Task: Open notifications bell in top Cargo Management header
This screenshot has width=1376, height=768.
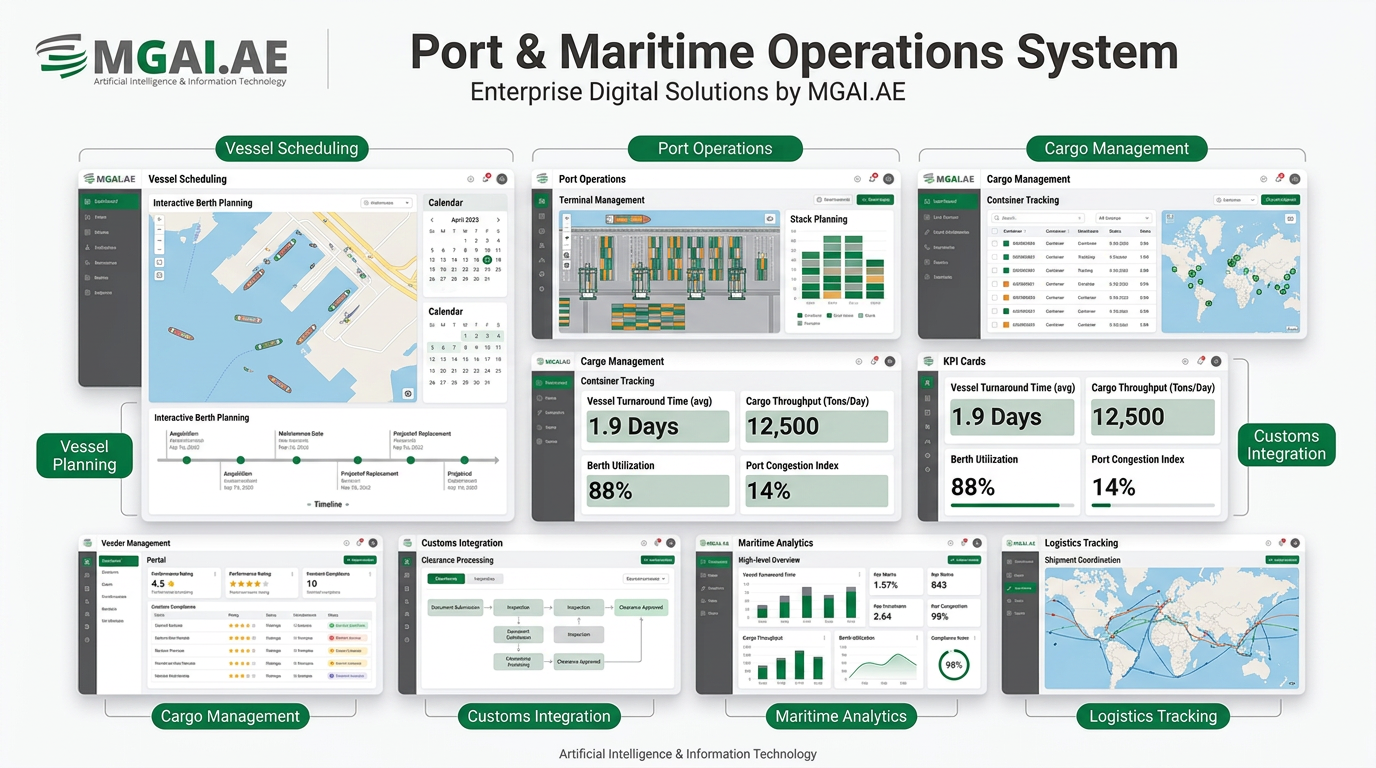Action: (x=1280, y=178)
